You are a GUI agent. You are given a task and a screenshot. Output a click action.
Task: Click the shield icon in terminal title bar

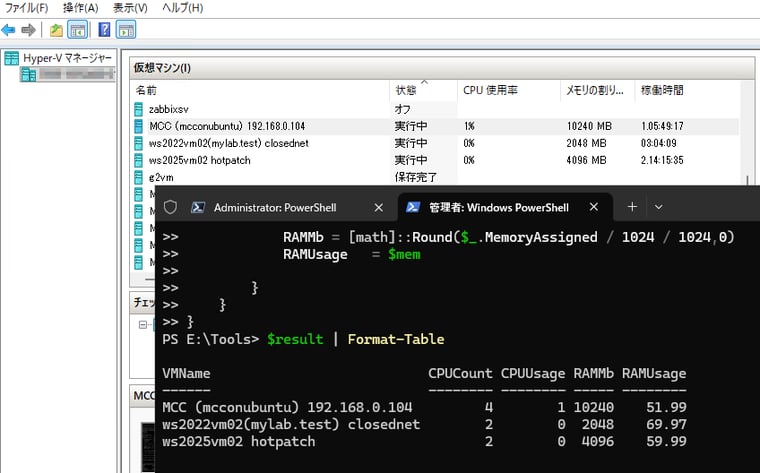coord(170,207)
